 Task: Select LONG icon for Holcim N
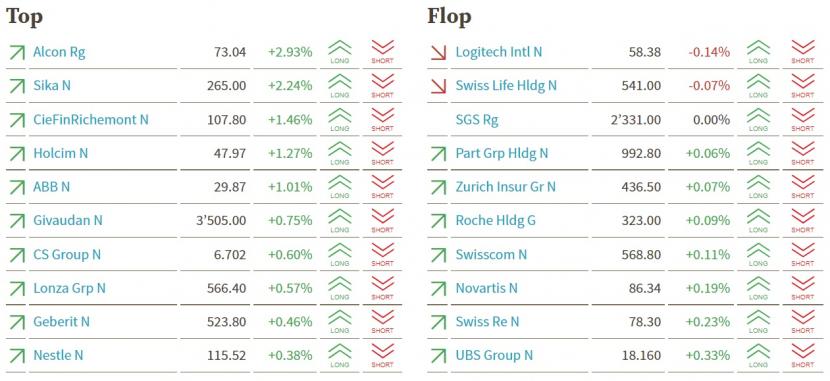pyautogui.click(x=339, y=153)
